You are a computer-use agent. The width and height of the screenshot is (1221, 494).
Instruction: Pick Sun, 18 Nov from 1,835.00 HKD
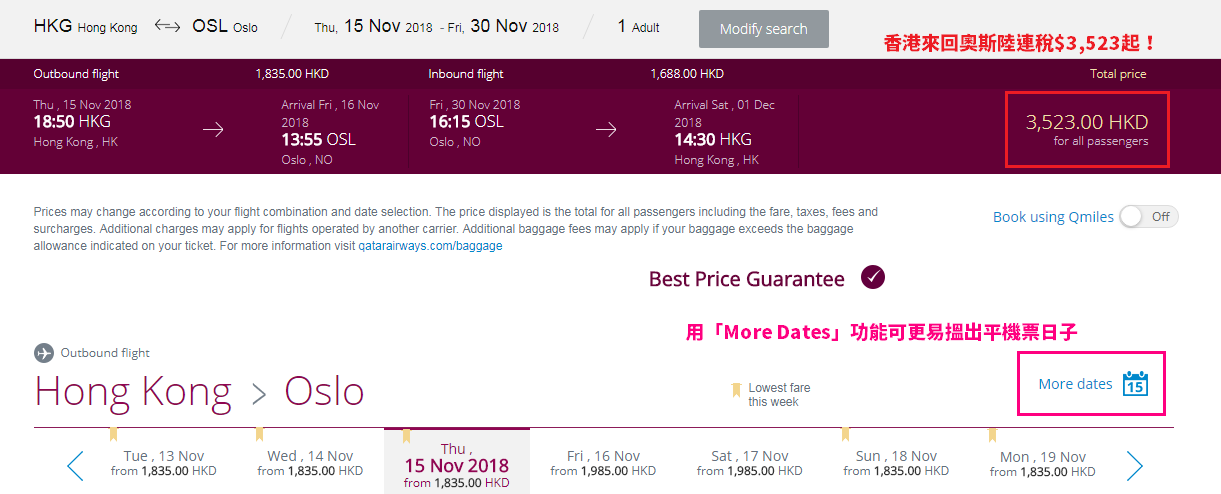[x=896, y=463]
